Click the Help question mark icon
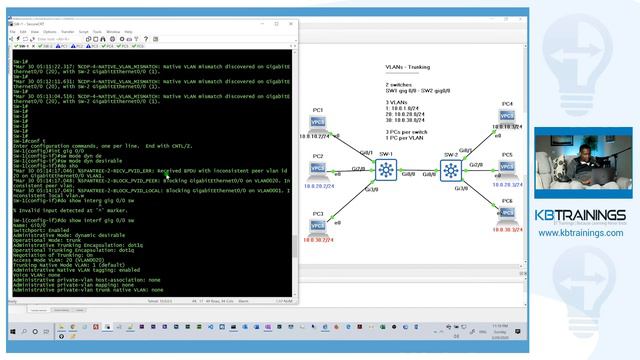The height and width of the screenshot is (360, 640). coord(146,39)
